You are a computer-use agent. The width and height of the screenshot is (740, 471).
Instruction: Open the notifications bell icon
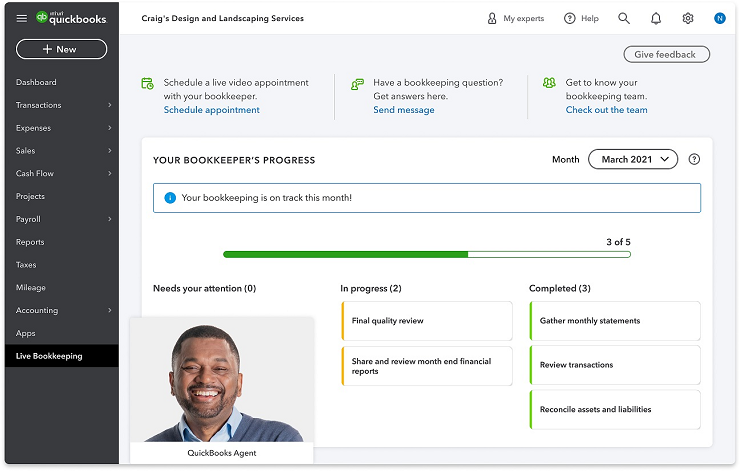coord(656,18)
